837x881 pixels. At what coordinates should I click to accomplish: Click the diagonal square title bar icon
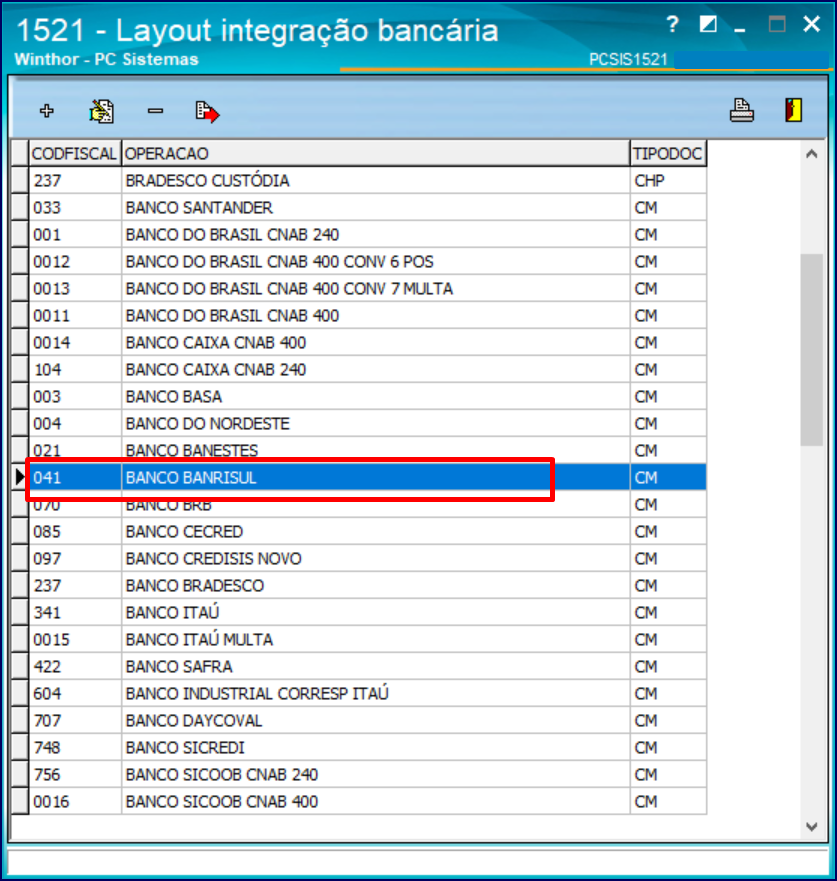pos(708,24)
